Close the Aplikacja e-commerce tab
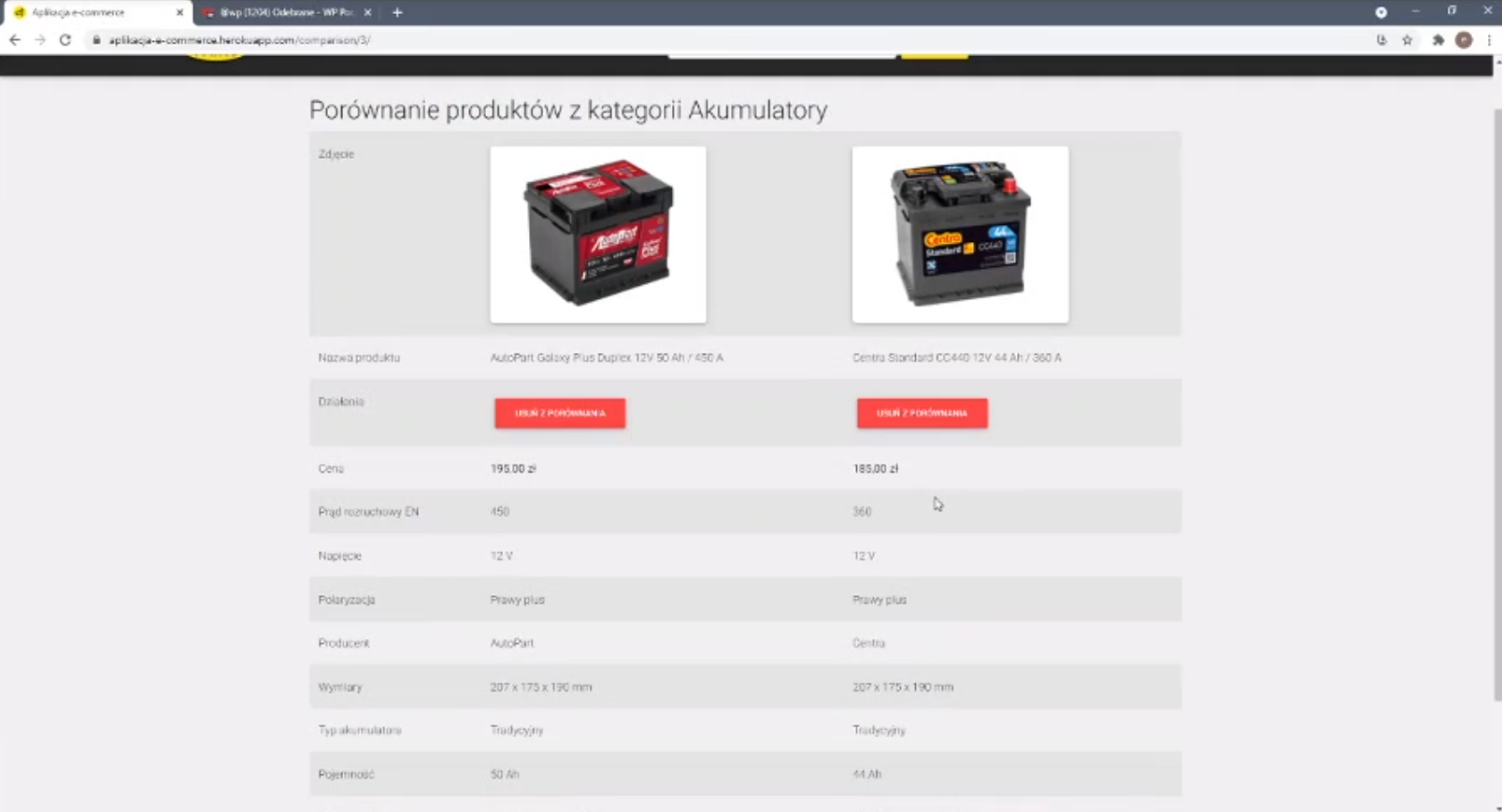 (179, 12)
